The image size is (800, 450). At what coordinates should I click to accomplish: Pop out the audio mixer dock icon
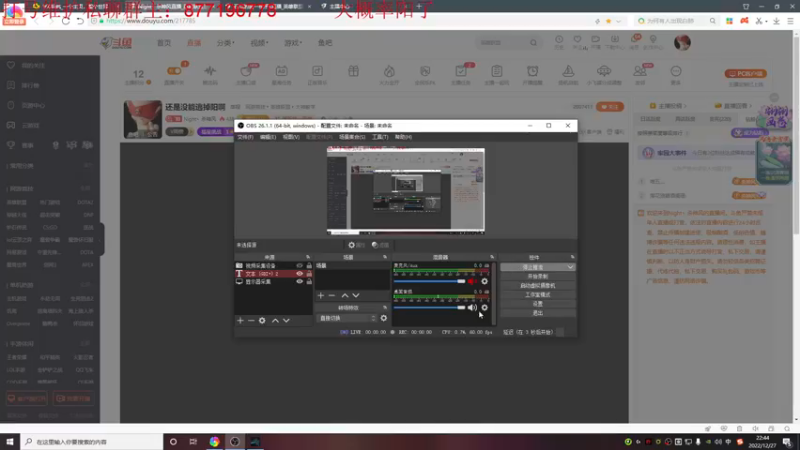coord(492,257)
